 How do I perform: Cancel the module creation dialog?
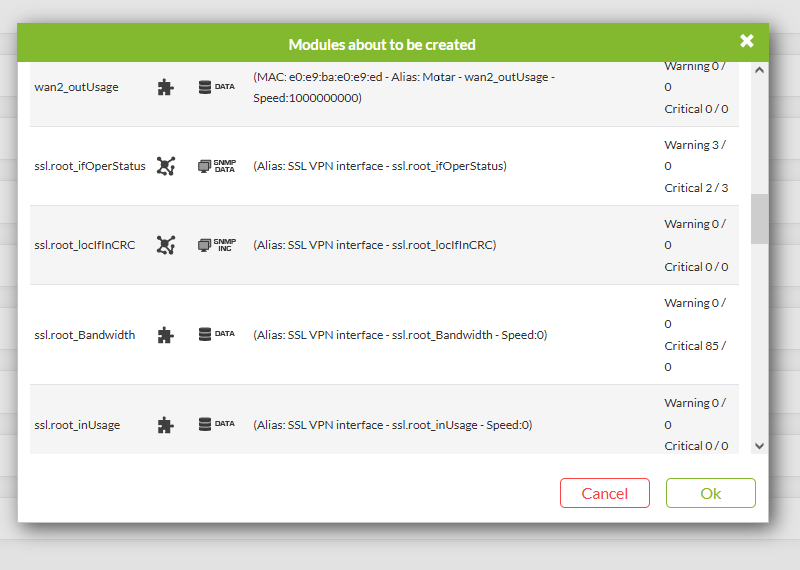point(605,493)
